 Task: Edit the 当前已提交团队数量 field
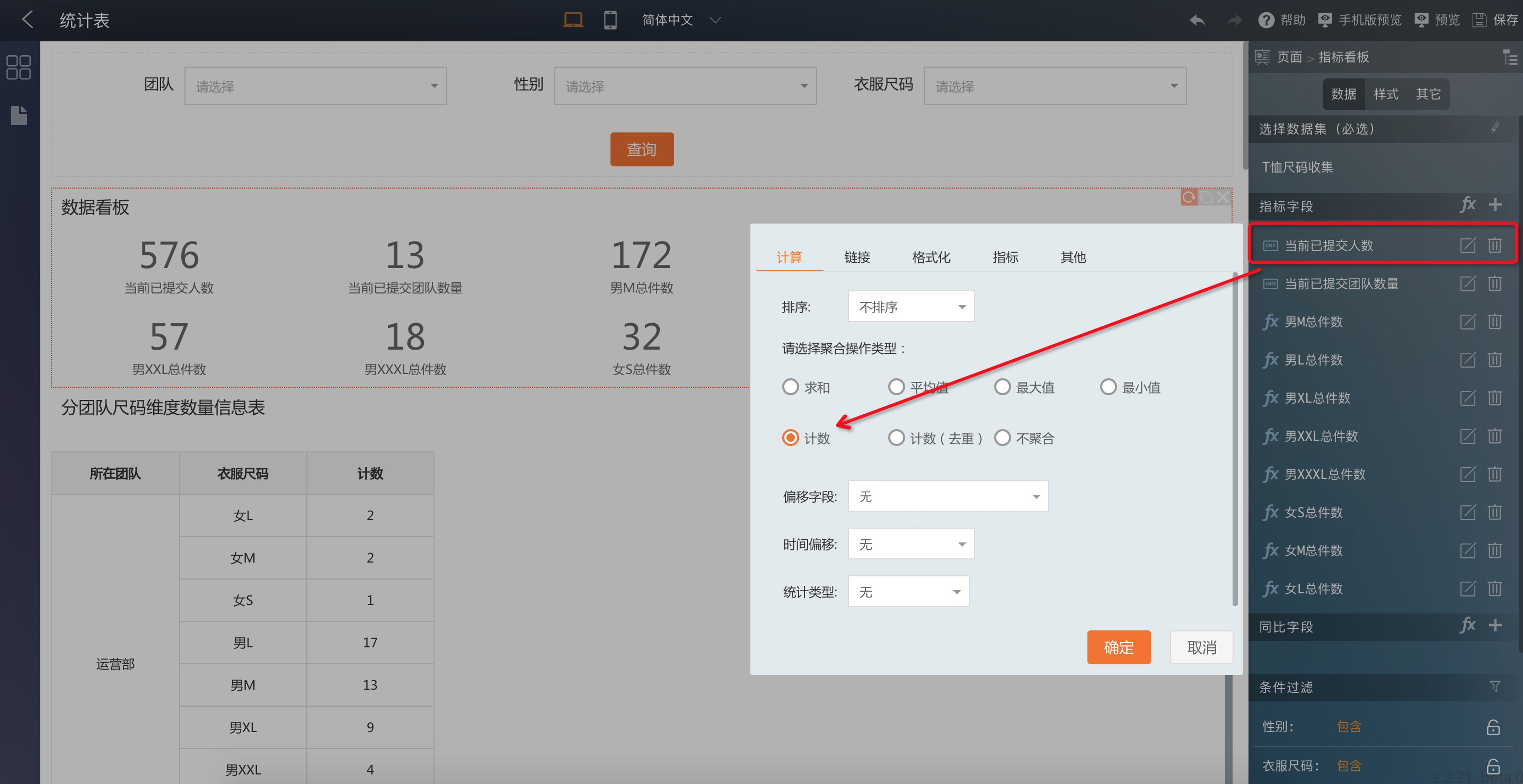point(1467,283)
